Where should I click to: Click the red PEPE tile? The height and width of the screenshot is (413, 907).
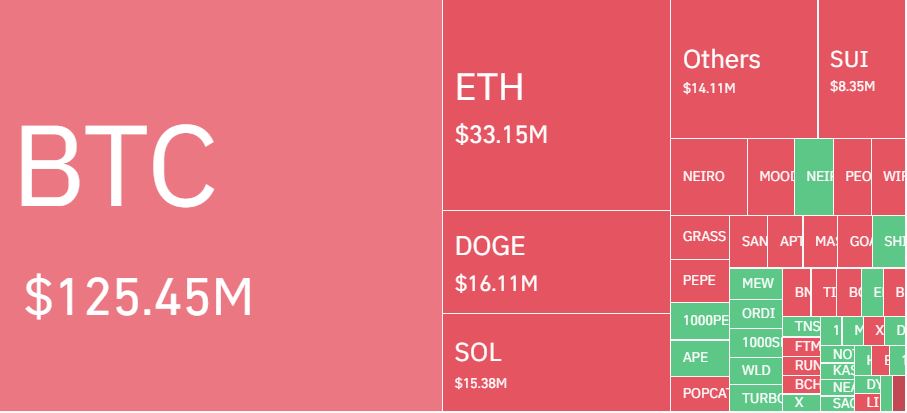[x=700, y=281]
